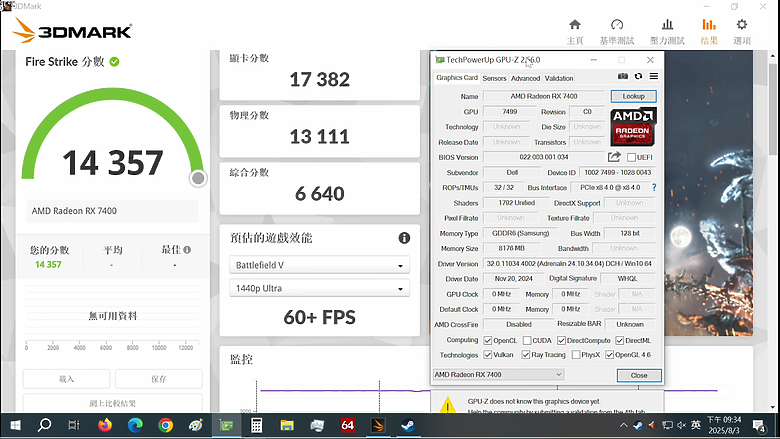Click the Lookup button in GPU-Z

click(633, 96)
